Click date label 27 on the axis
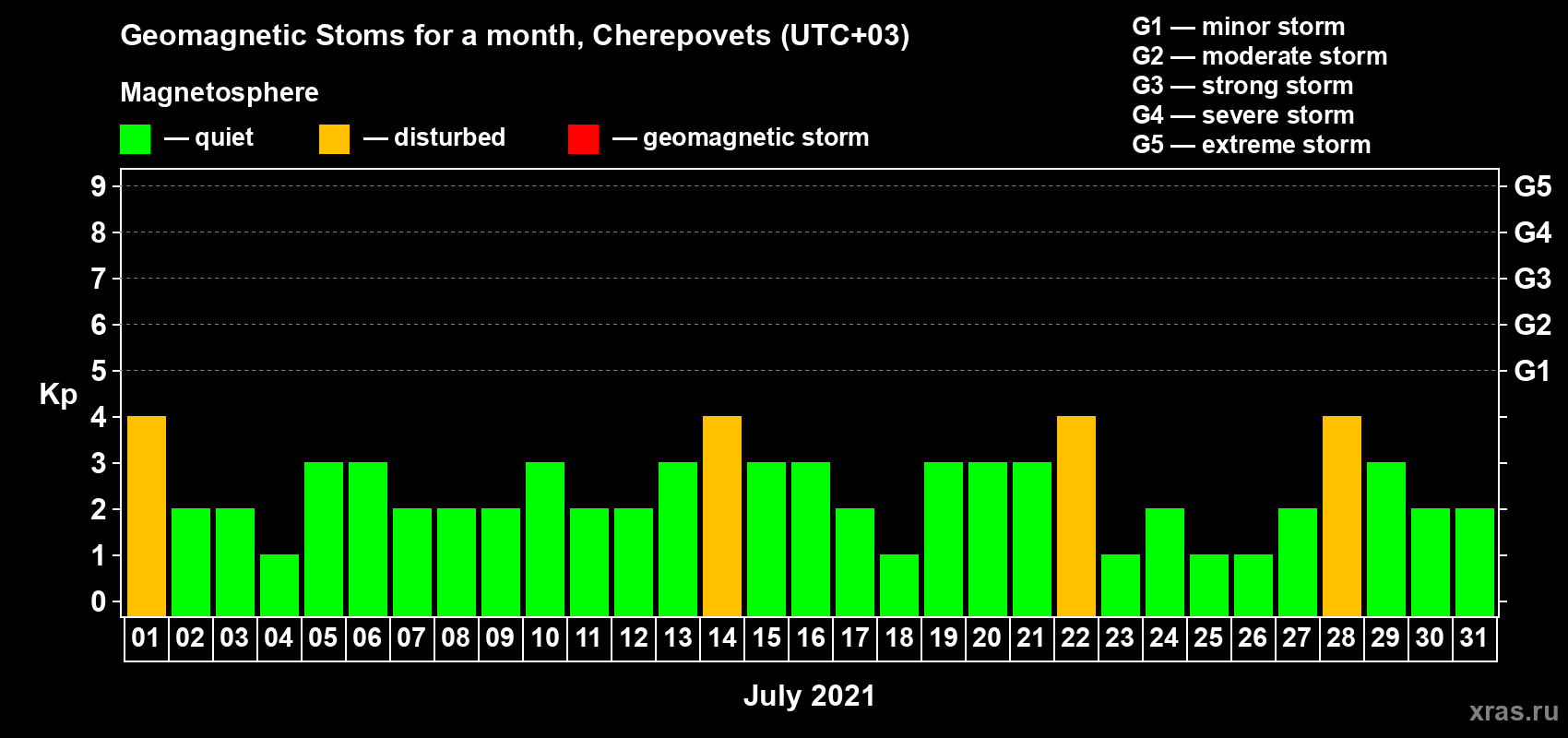The image size is (1568, 738). coord(1297,637)
